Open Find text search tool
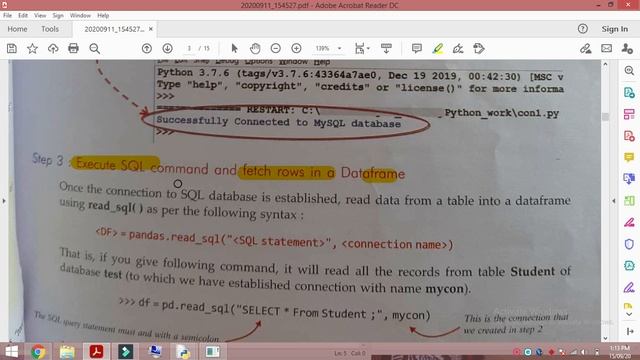 pyautogui.click(x=95, y=49)
